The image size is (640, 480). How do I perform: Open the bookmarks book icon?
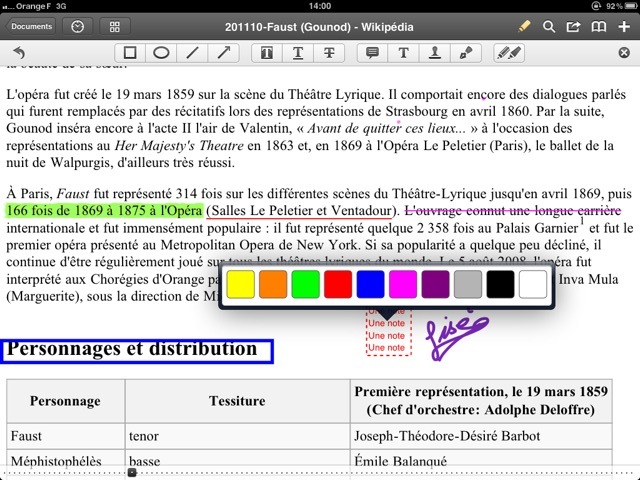click(599, 26)
